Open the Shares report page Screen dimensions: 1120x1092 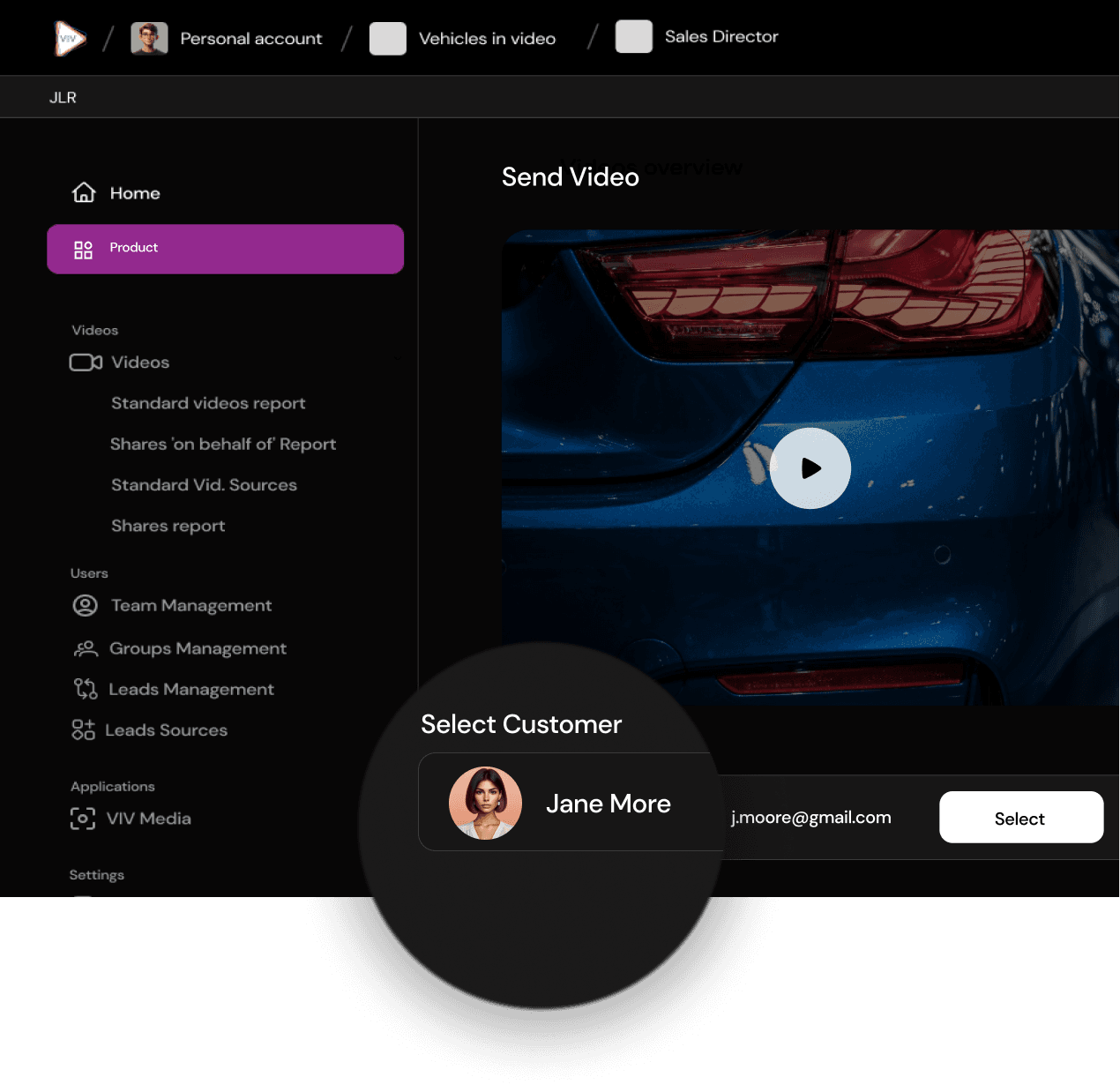pyautogui.click(x=168, y=526)
